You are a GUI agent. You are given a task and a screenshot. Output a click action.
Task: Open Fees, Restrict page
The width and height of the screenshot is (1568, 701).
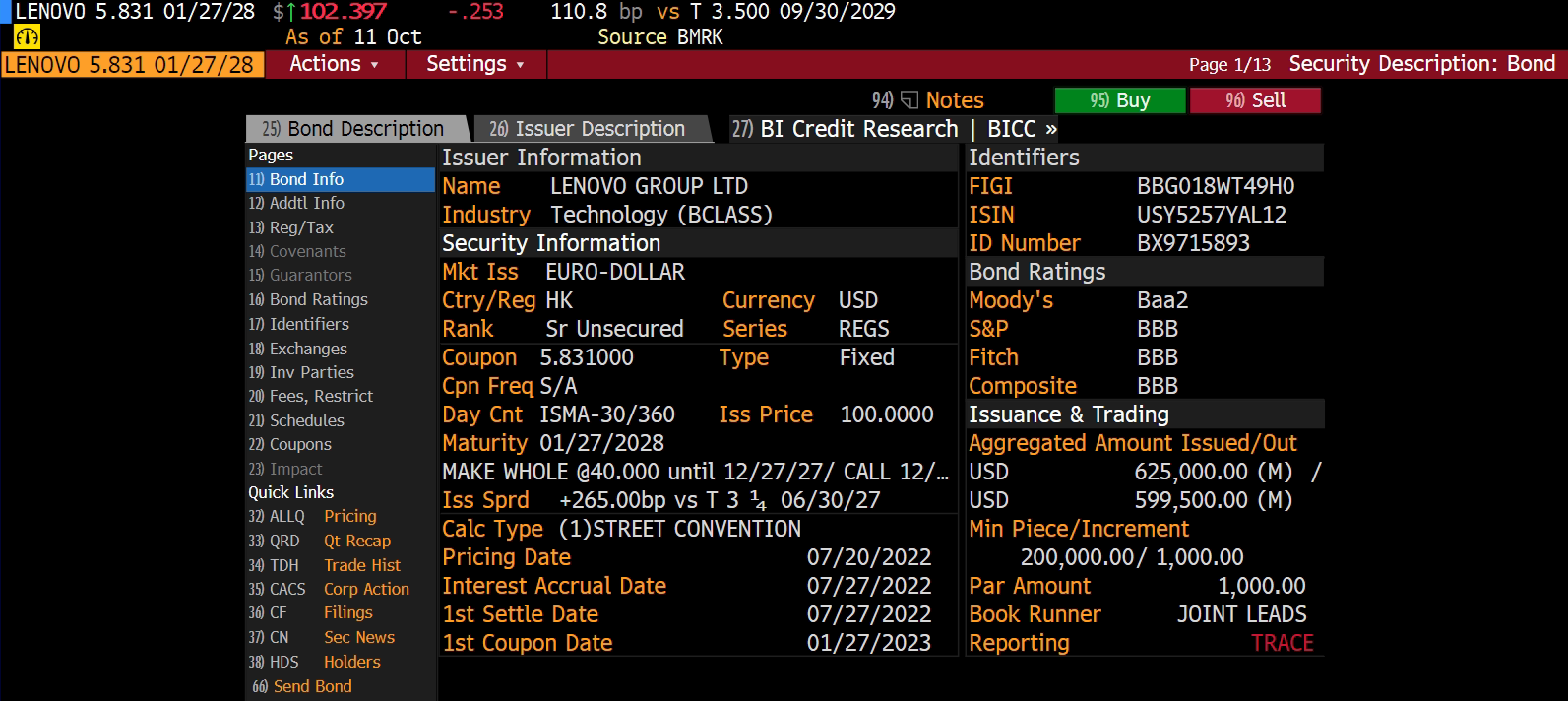pos(340,396)
